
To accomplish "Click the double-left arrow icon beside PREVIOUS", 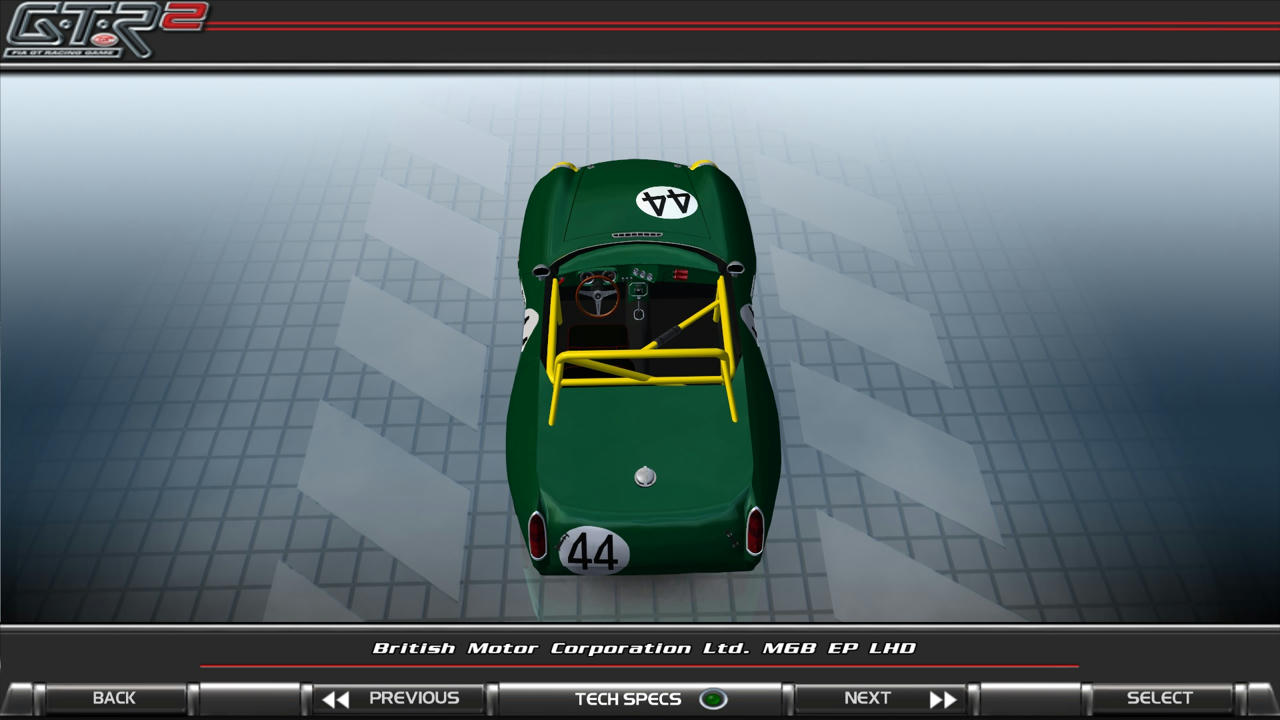I will (x=335, y=699).
